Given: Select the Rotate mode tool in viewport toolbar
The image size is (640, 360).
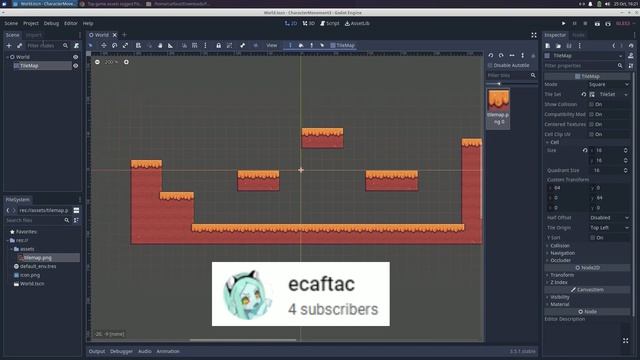Looking at the screenshot, I should pyautogui.click(x=115, y=45).
